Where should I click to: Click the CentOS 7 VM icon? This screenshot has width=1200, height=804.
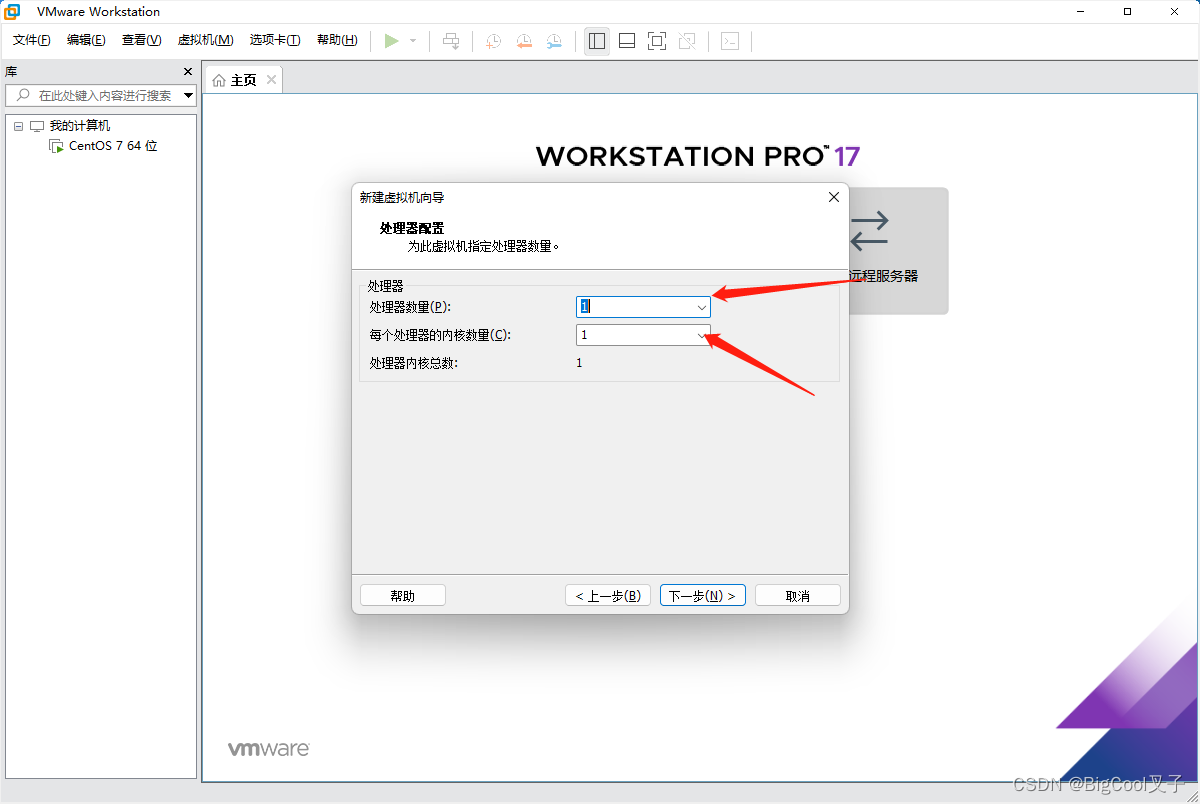click(57, 146)
